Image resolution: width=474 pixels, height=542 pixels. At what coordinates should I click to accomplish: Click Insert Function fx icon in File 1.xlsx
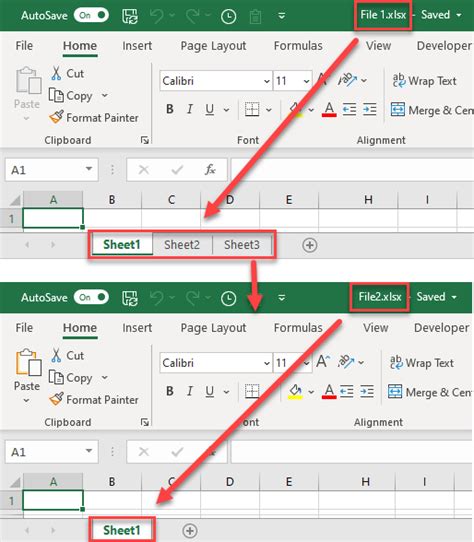pos(210,170)
